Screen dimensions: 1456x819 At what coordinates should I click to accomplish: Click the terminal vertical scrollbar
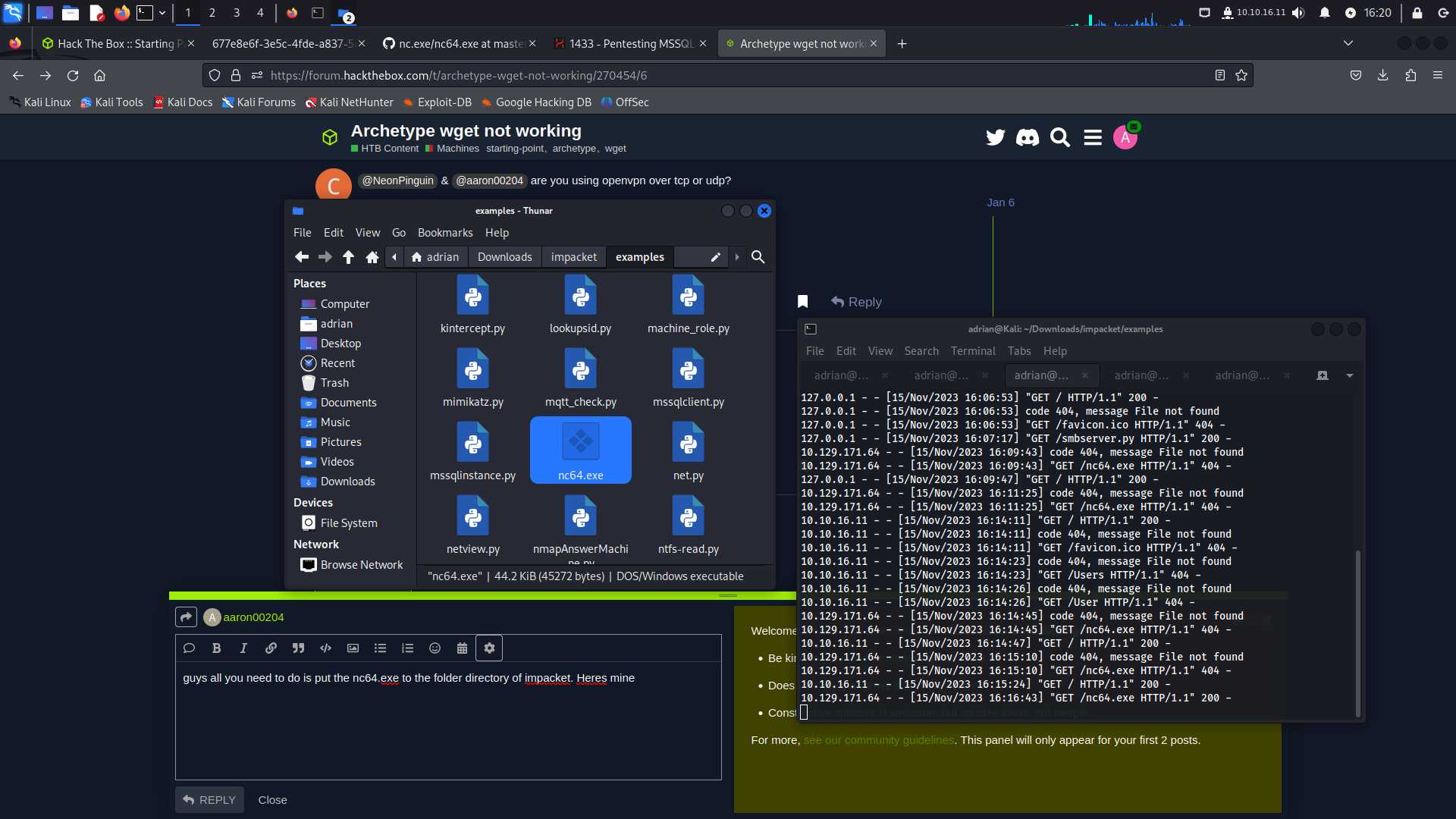tap(1357, 632)
